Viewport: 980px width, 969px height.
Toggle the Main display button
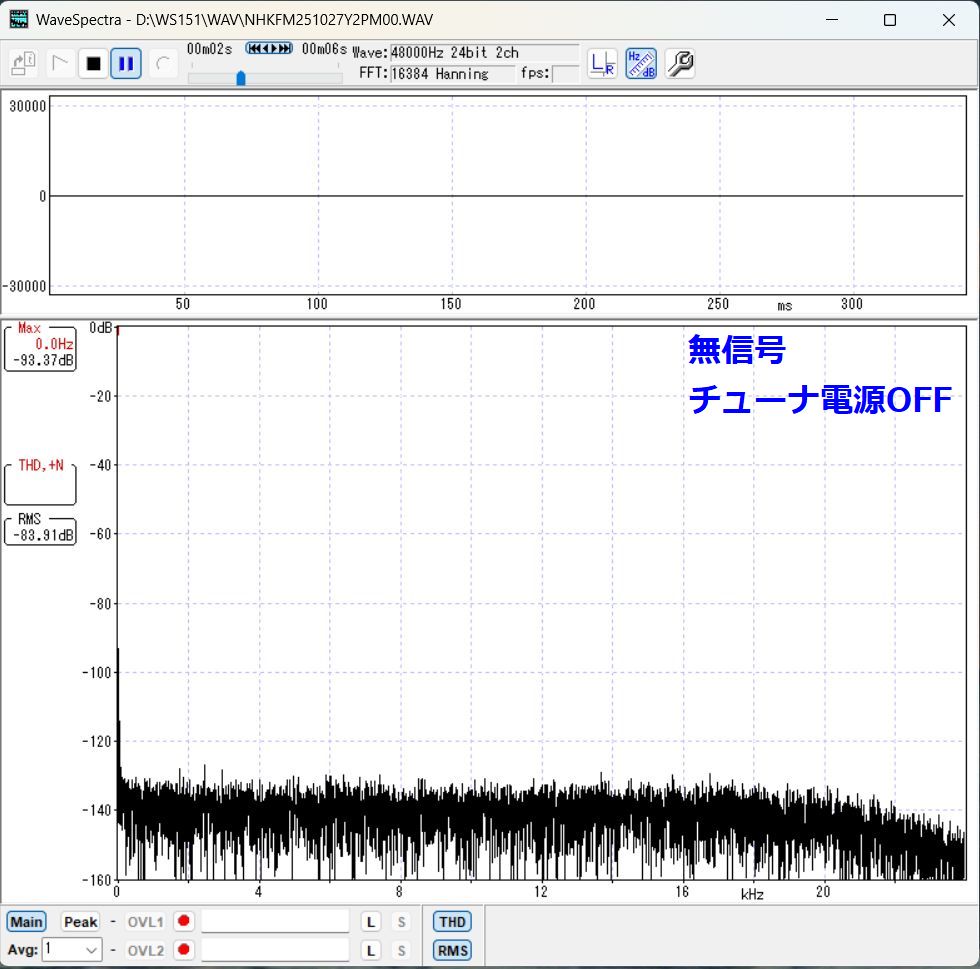coord(27,922)
